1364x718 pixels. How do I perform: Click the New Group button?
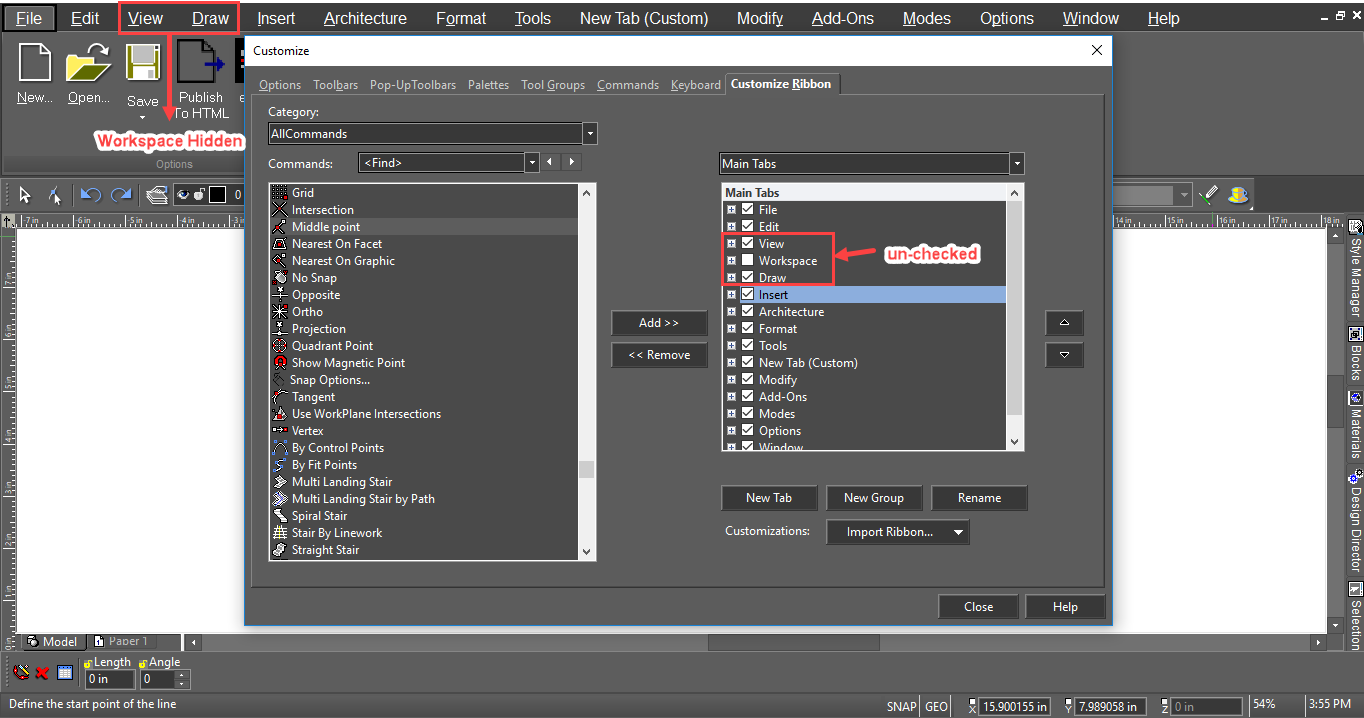point(873,498)
